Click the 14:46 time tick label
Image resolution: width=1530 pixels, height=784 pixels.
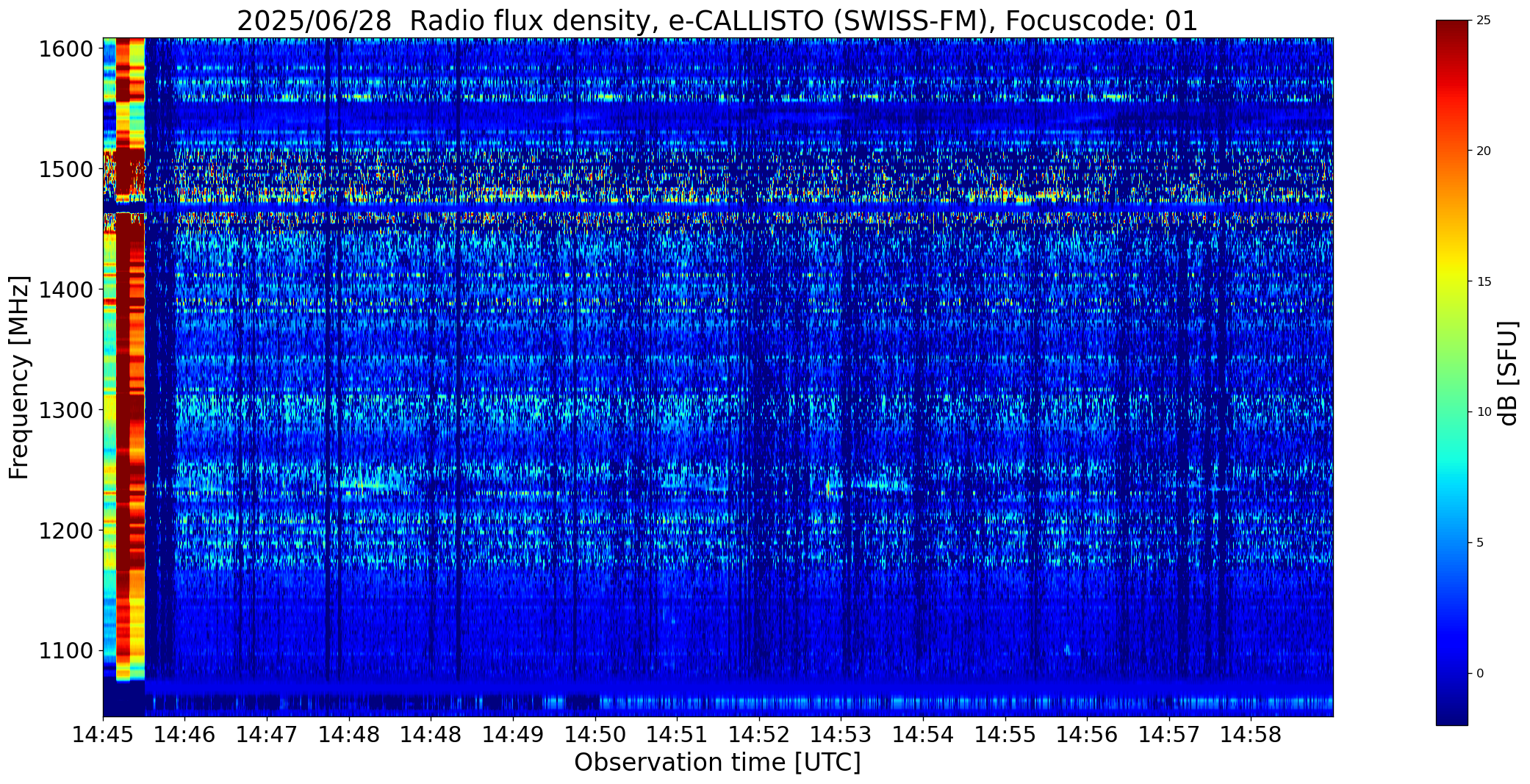(x=185, y=734)
